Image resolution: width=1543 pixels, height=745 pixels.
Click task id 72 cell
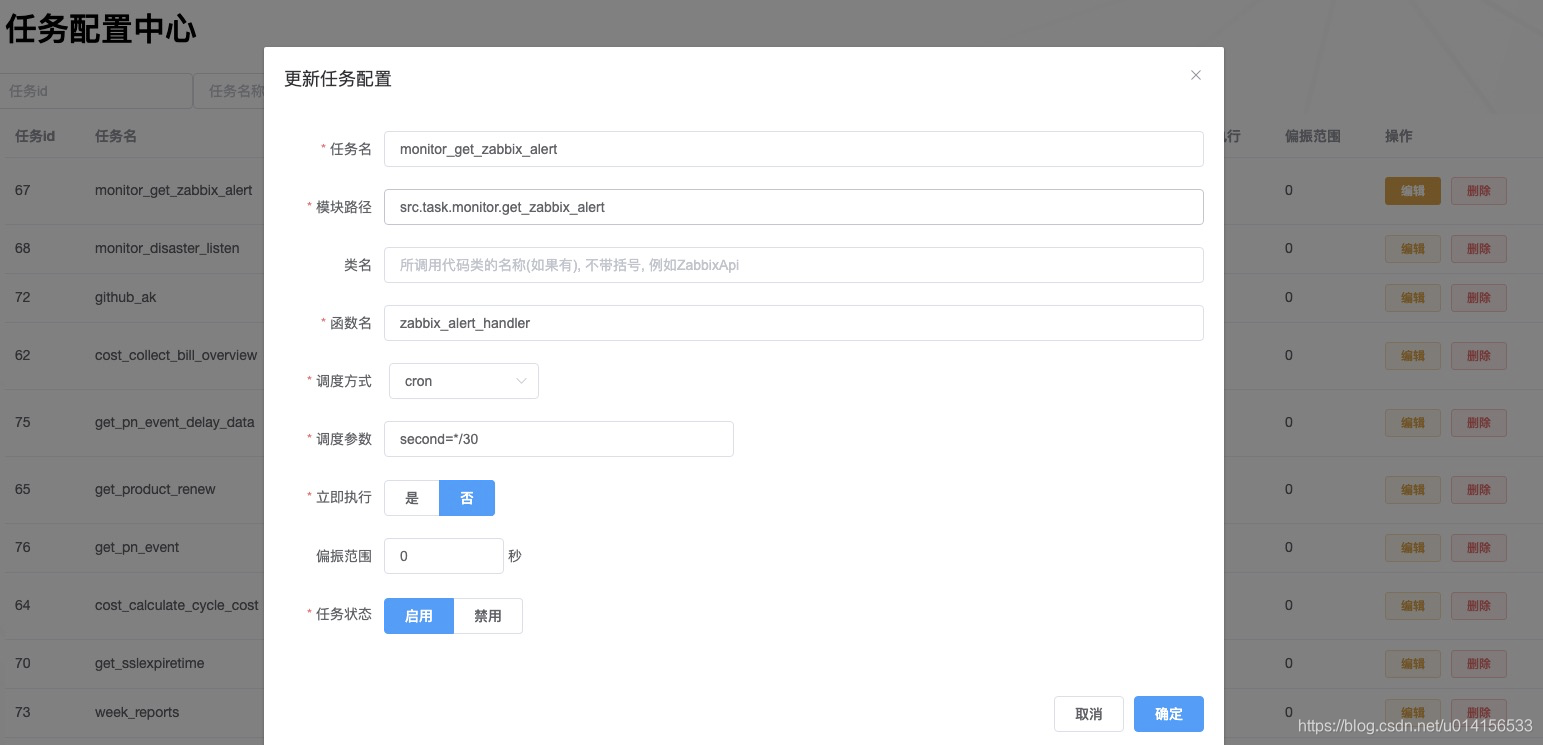click(23, 297)
